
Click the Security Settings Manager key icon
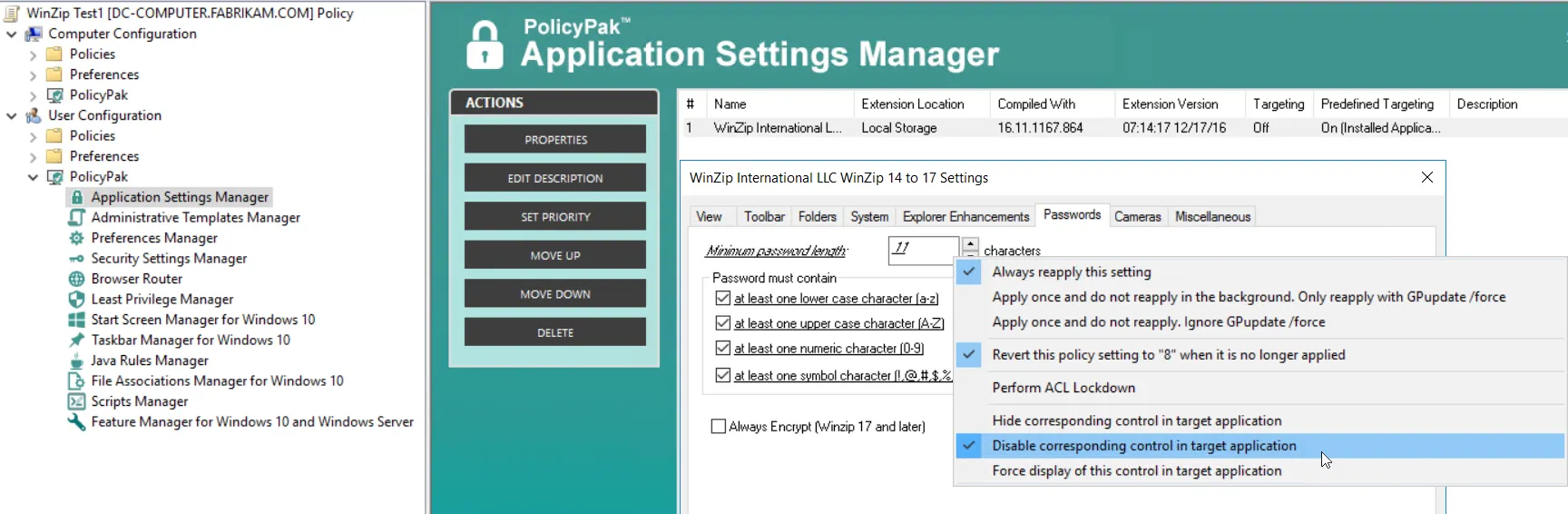pos(77,258)
